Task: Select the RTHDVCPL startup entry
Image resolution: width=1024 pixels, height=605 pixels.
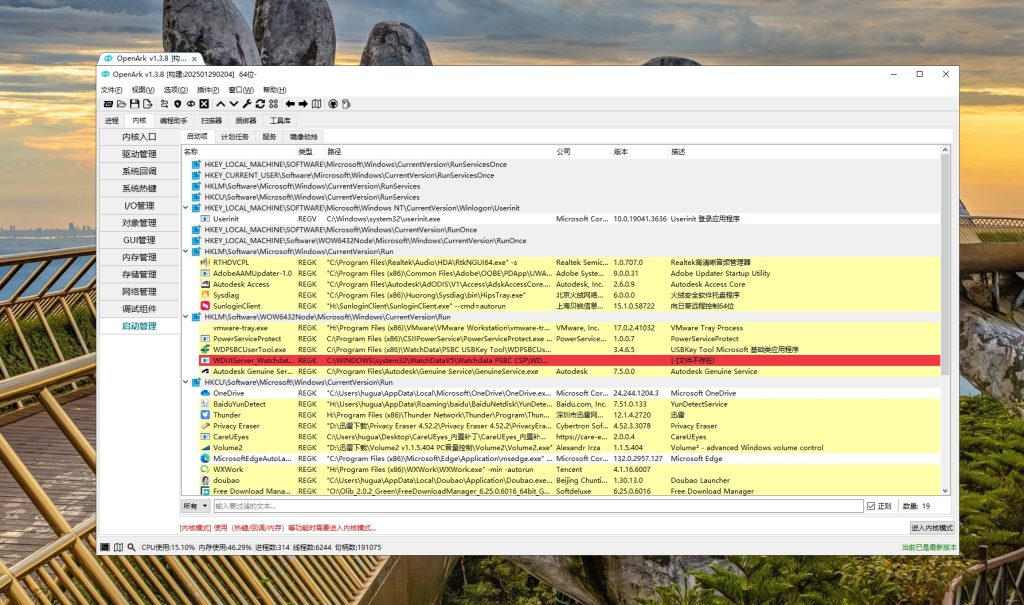Action: point(569,262)
